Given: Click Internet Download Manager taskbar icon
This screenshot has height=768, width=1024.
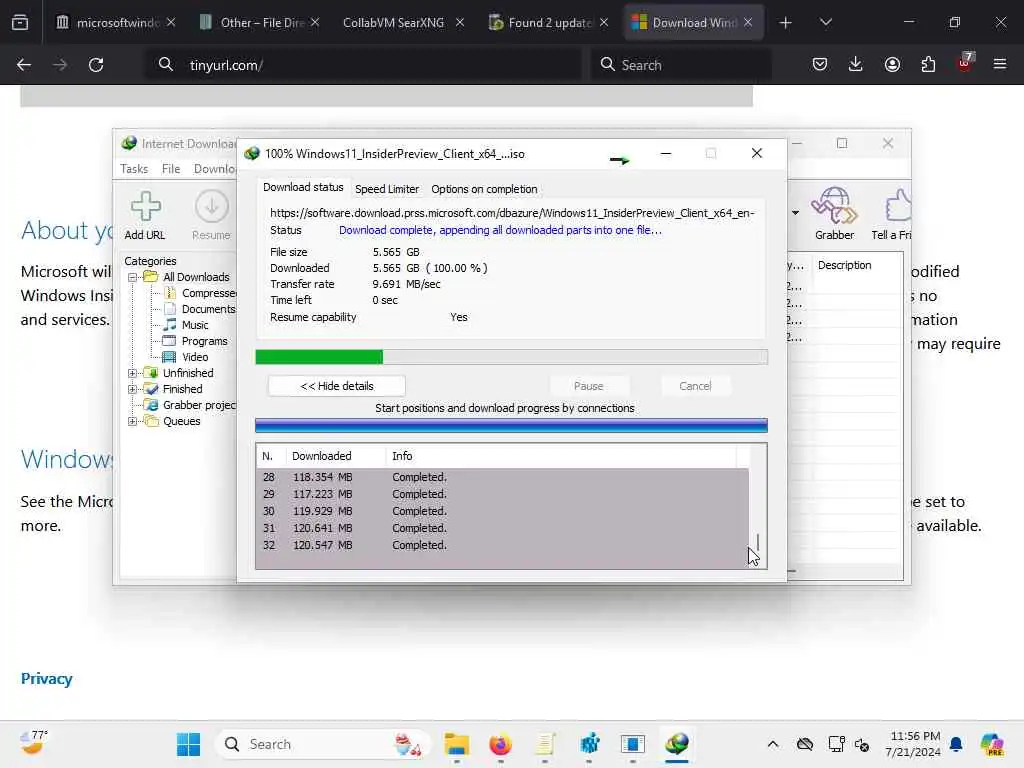Looking at the screenshot, I should pyautogui.click(x=677, y=744).
